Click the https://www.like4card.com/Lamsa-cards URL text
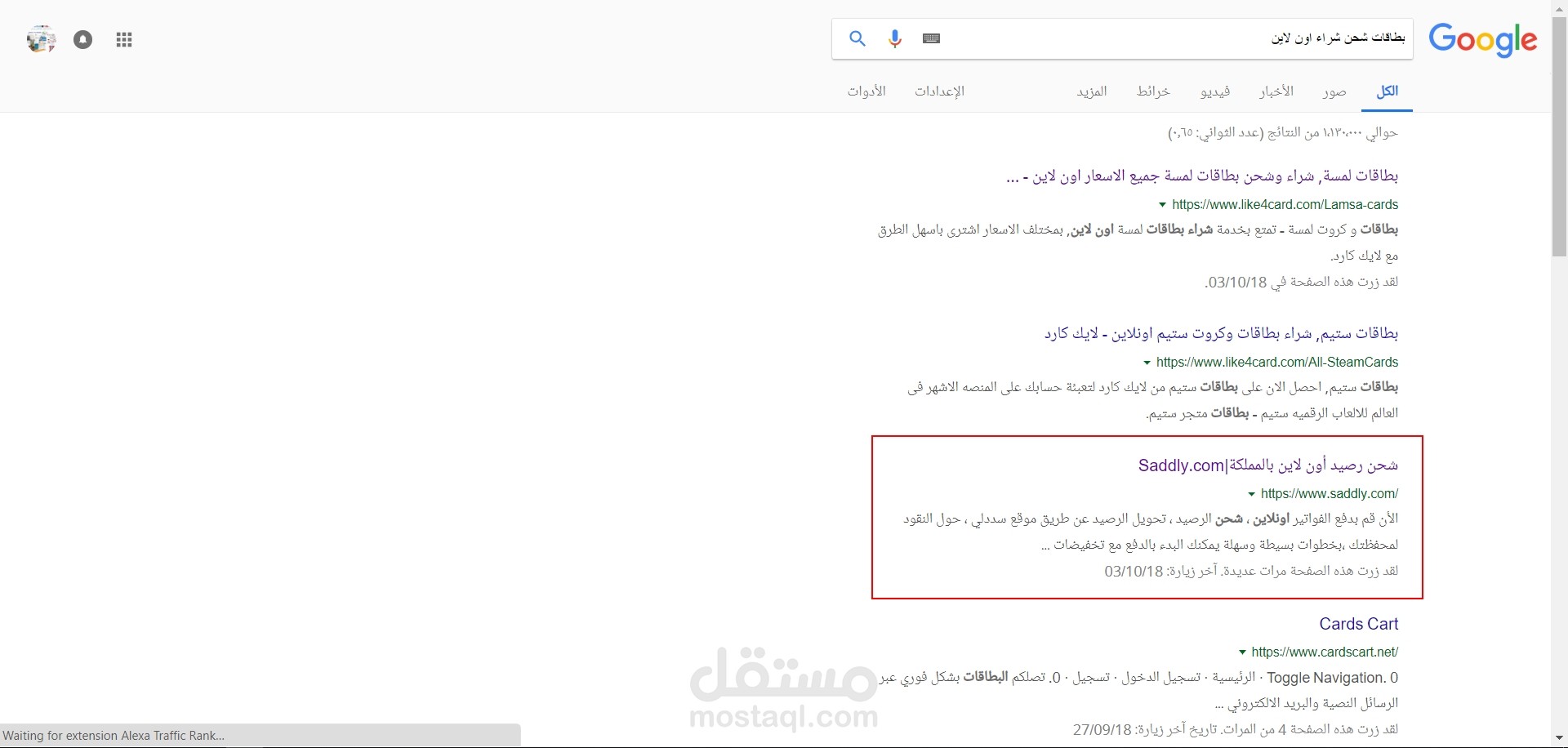Screen dimensions: 1568x748 (x=1285, y=204)
